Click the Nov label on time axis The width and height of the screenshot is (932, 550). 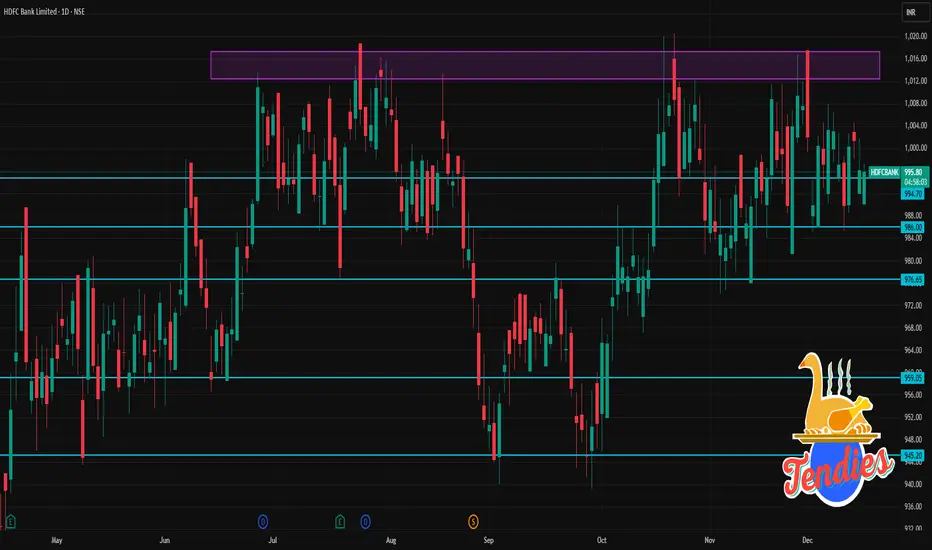coord(709,540)
